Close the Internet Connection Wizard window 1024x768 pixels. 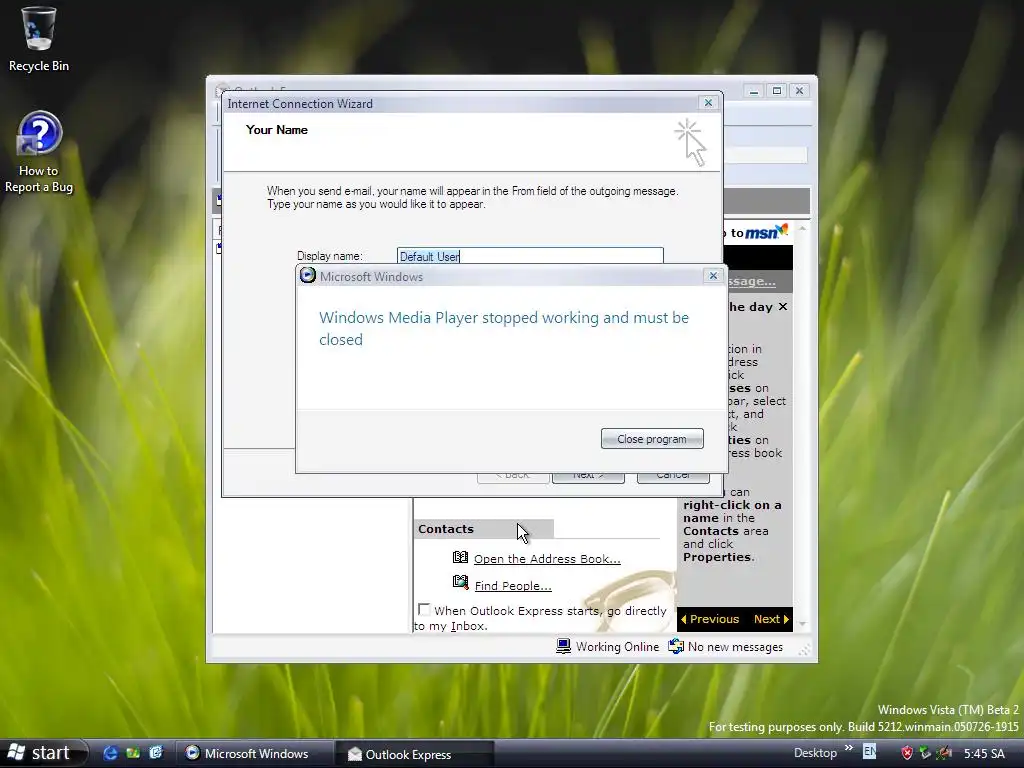708,103
